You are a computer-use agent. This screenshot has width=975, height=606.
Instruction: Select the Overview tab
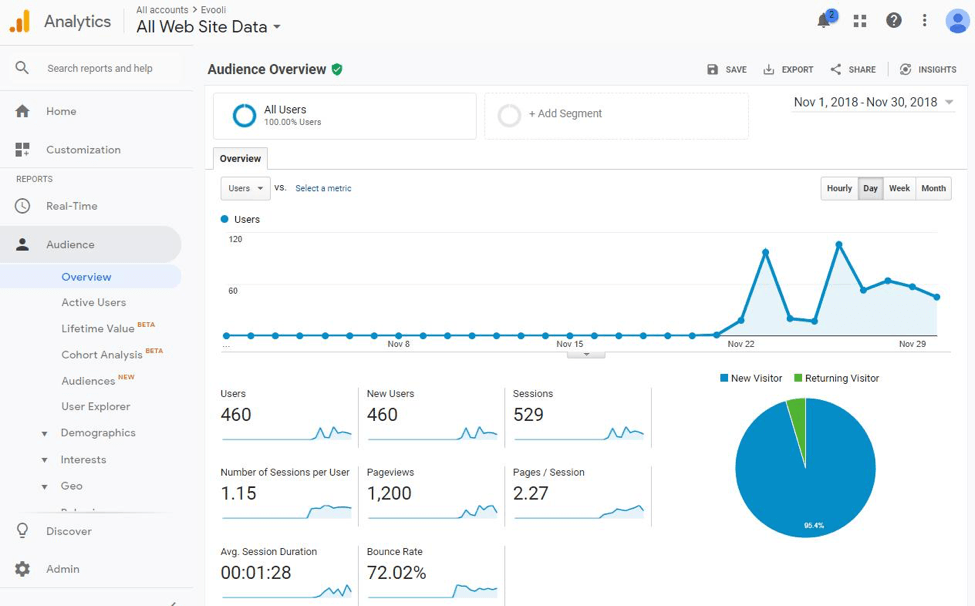240,158
